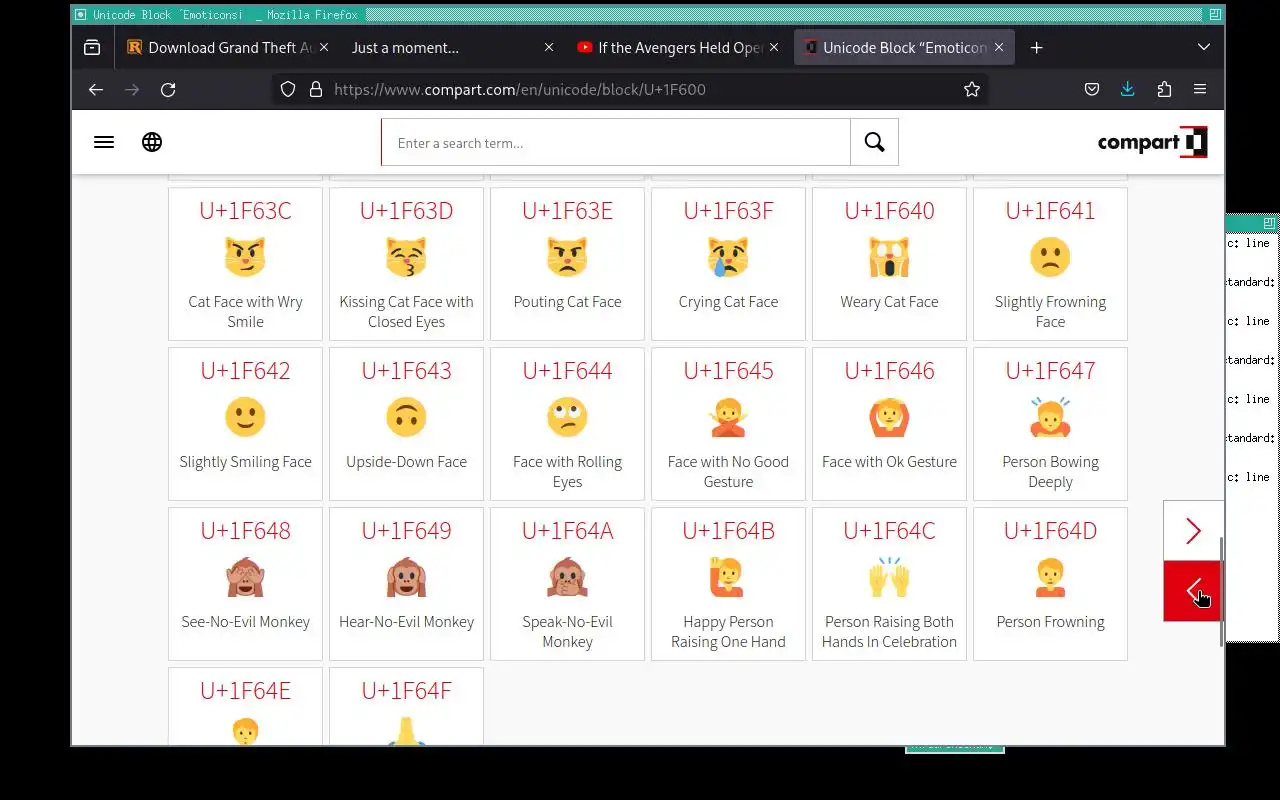Click the page vertical scrollbar
This screenshot has height=800, width=1280.
[1221, 590]
